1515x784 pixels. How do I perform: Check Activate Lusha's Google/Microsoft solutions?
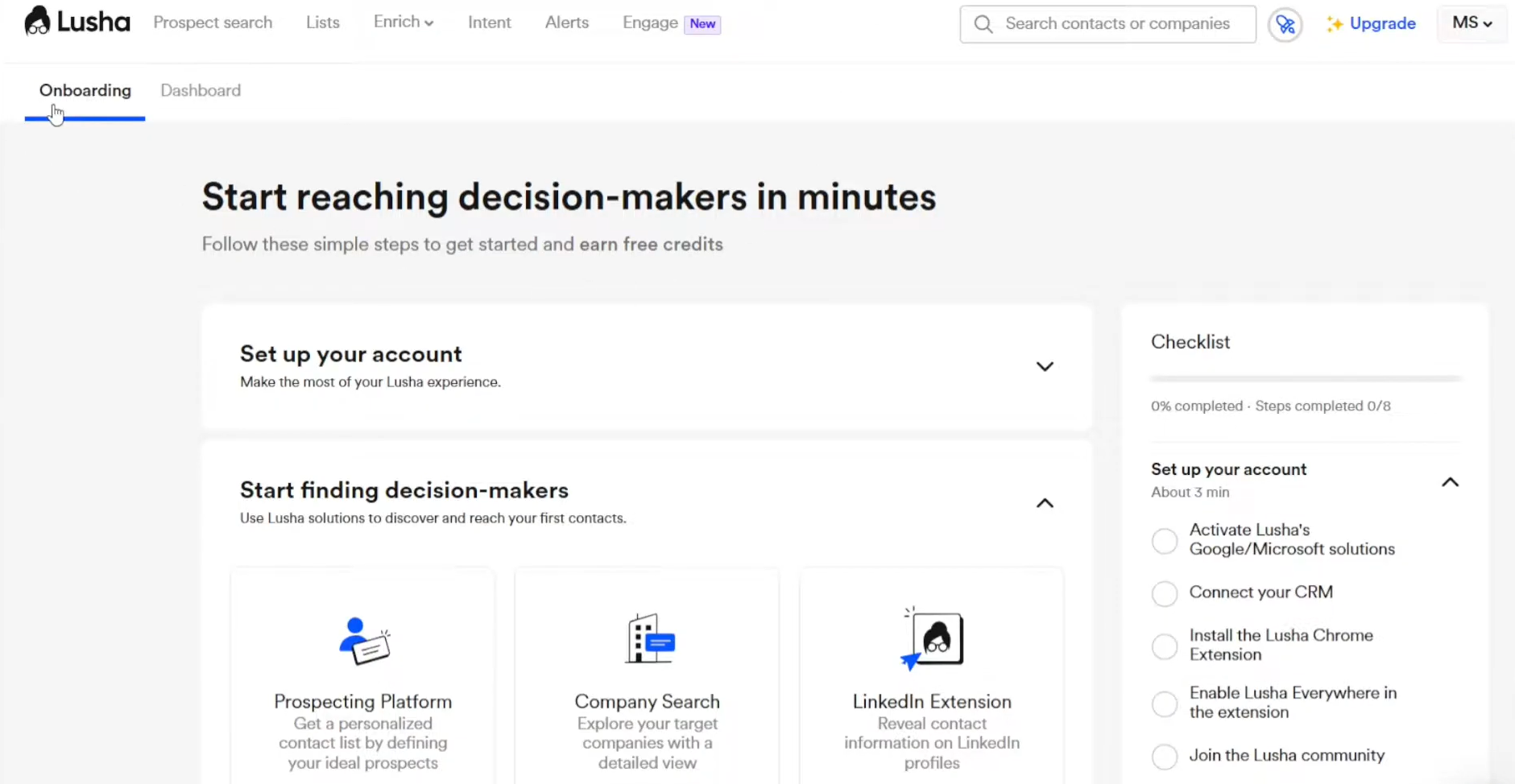click(x=1165, y=541)
